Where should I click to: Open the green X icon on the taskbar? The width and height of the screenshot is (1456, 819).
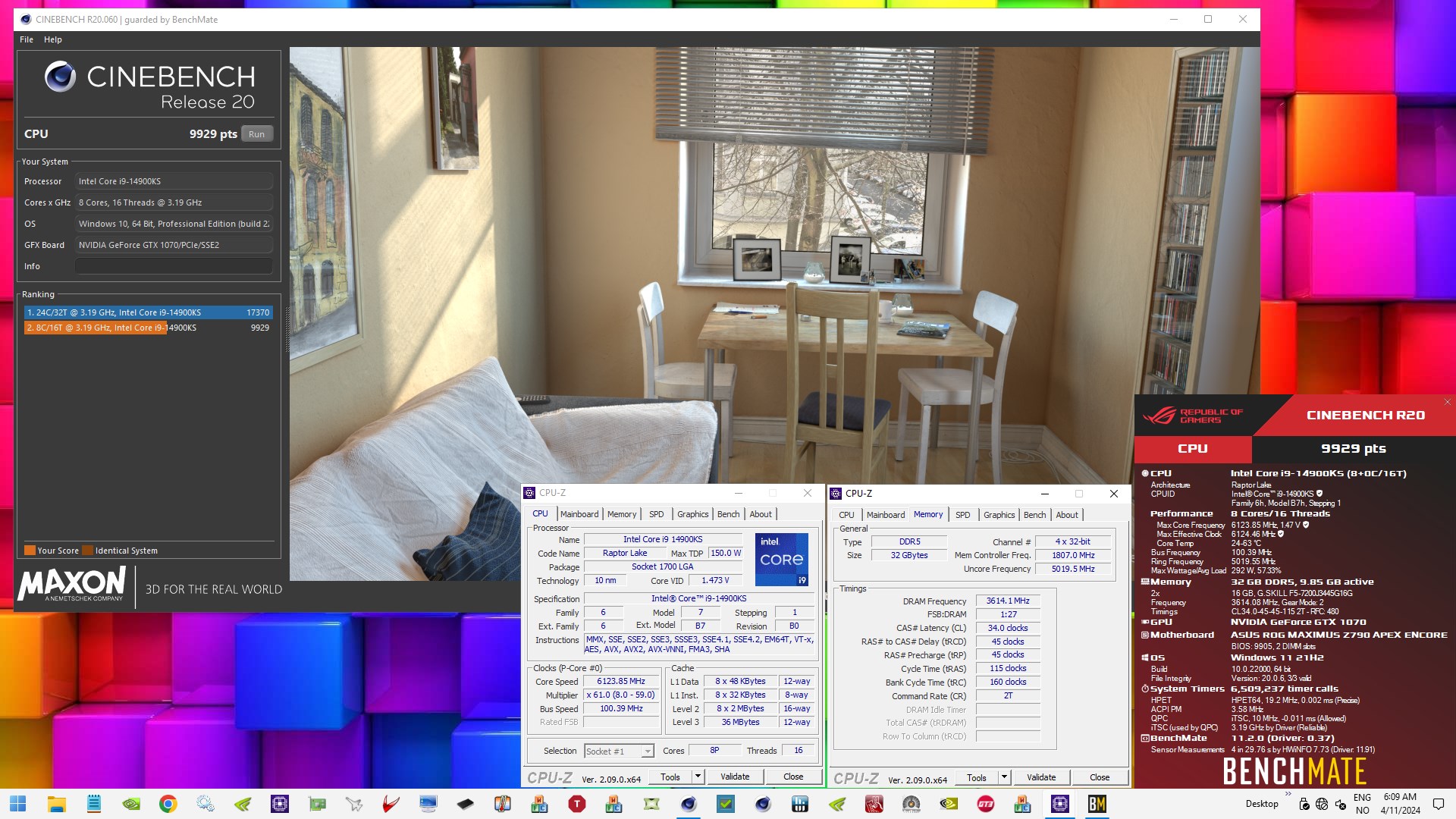pos(651,804)
